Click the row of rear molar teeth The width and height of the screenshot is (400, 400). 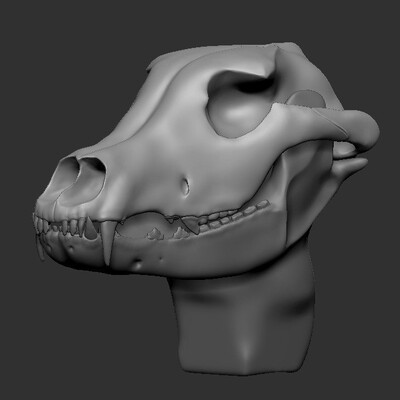(x=233, y=216)
